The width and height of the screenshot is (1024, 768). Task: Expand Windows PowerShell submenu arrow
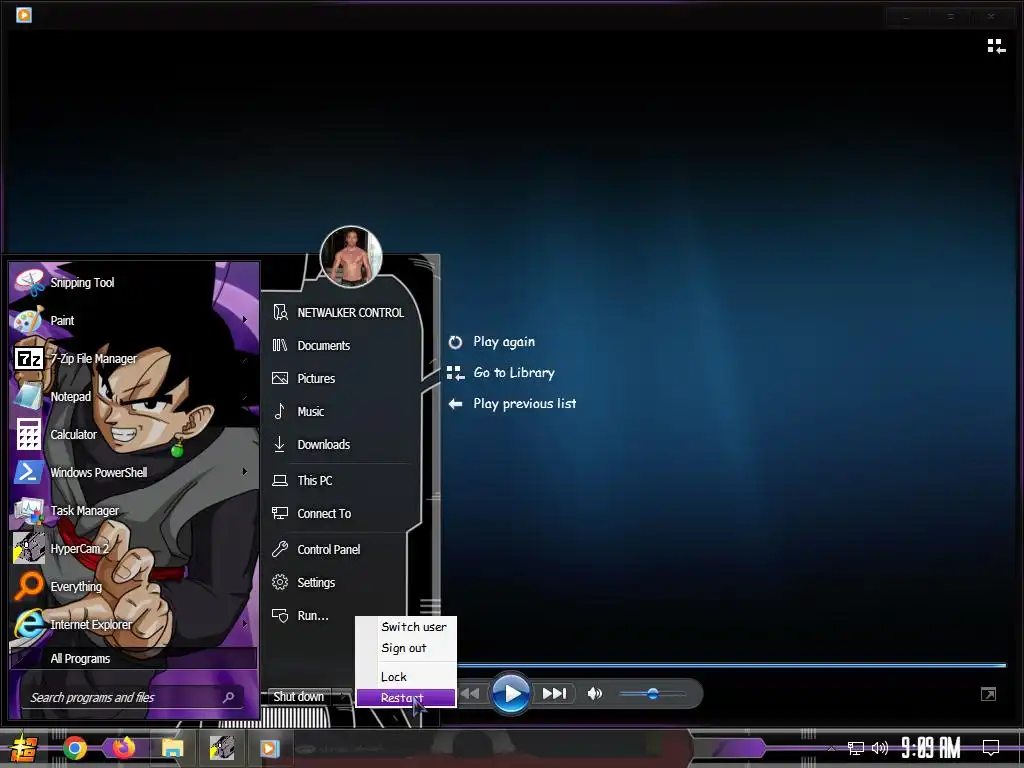[x=245, y=472]
